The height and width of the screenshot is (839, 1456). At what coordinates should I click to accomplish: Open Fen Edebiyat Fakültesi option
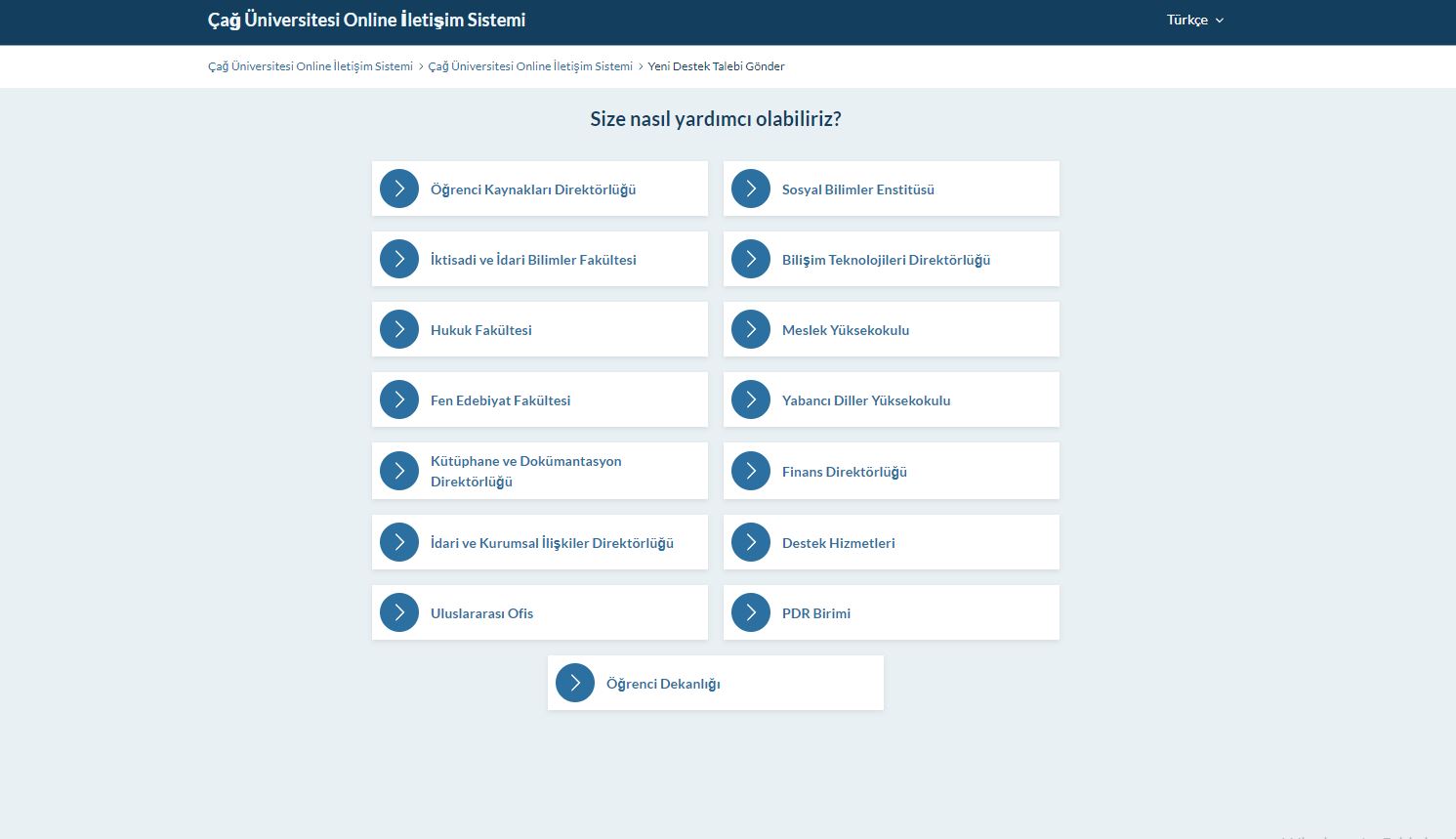coord(500,400)
